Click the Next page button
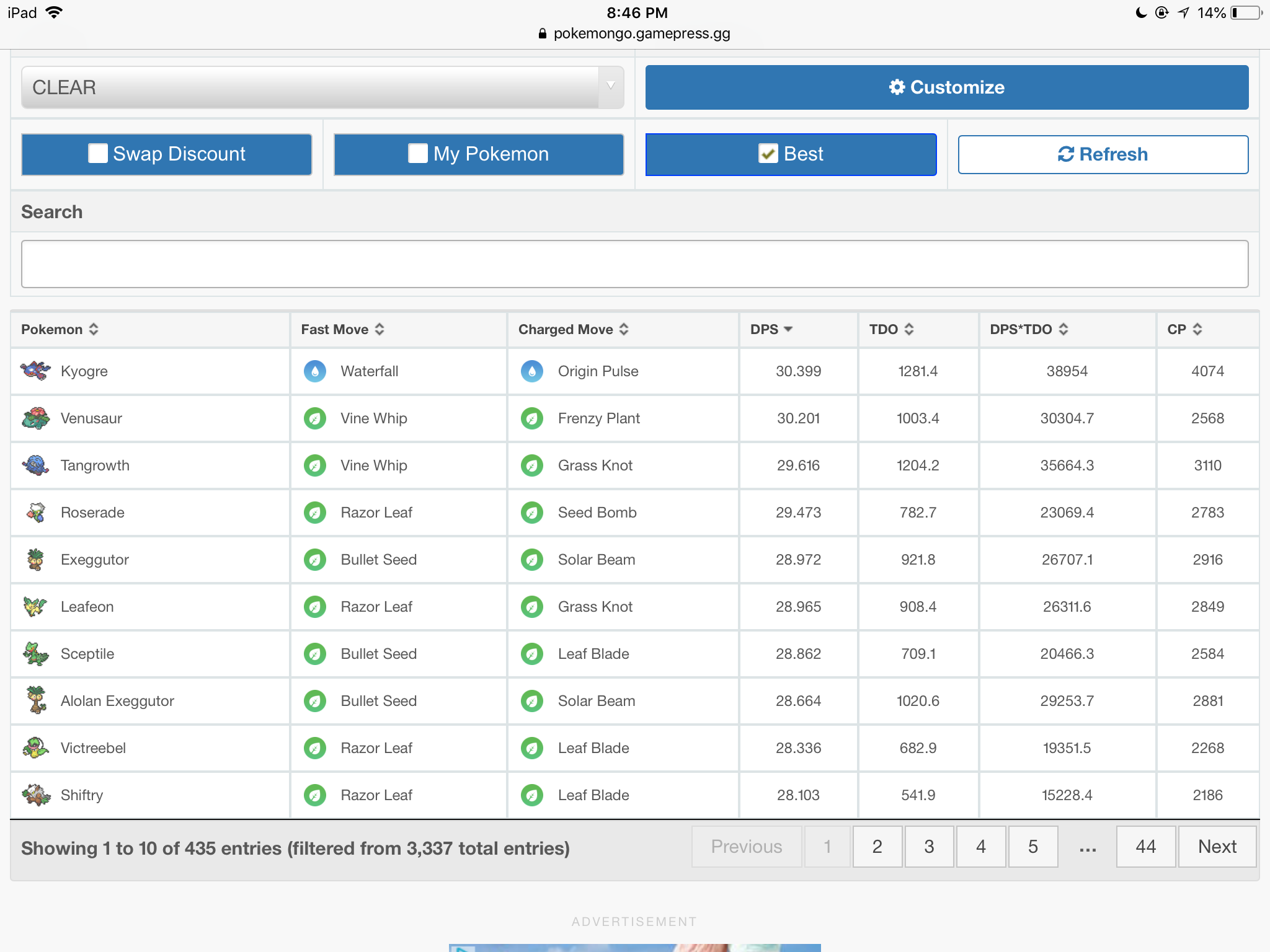1270x952 pixels. [1217, 847]
